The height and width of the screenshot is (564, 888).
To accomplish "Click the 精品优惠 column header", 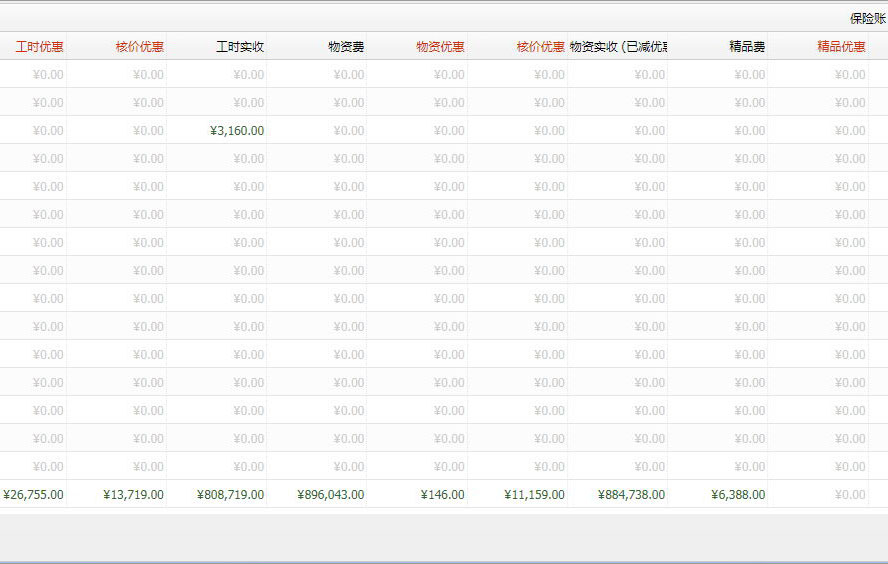I will coord(840,46).
